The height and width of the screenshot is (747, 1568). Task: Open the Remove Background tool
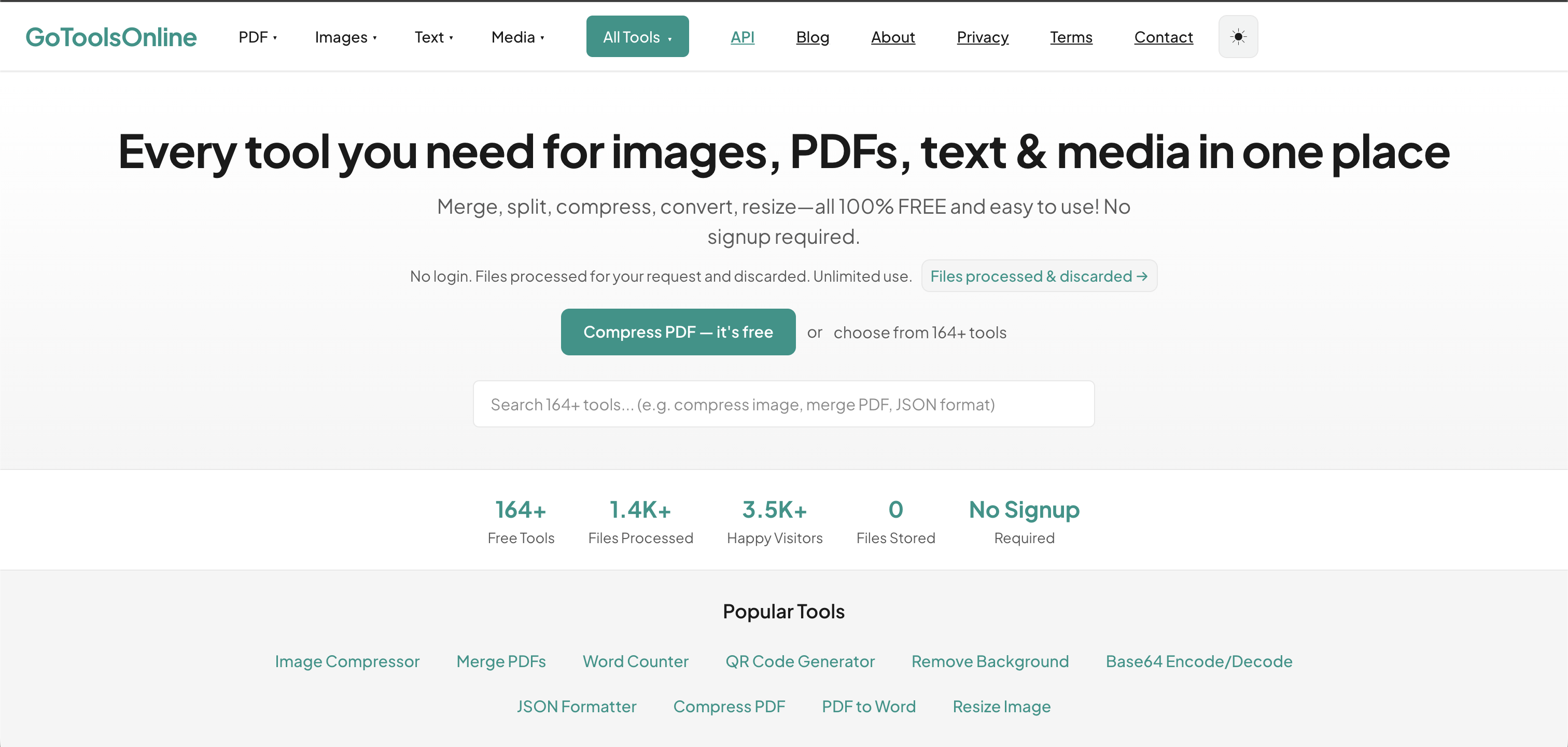(x=990, y=661)
